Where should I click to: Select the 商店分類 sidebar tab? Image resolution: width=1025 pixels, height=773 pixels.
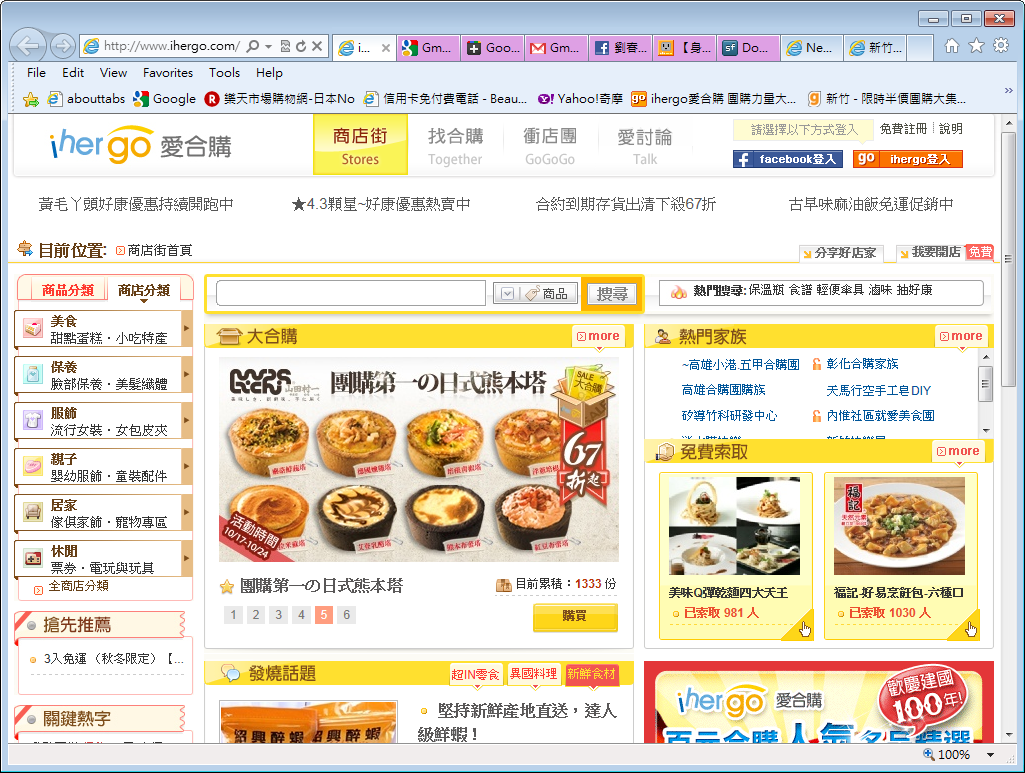(144, 290)
